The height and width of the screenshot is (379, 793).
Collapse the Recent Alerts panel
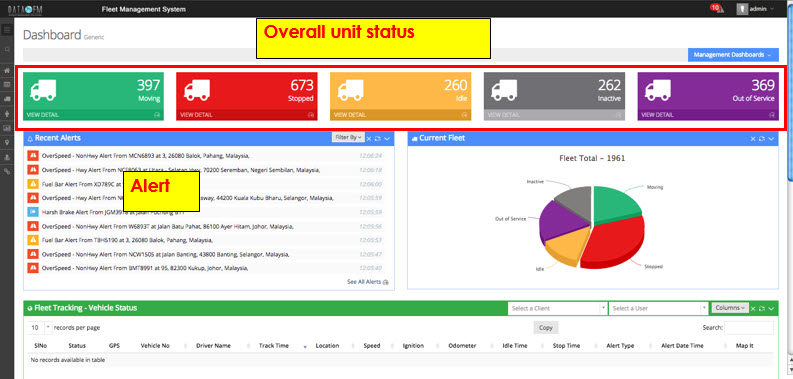coord(387,138)
